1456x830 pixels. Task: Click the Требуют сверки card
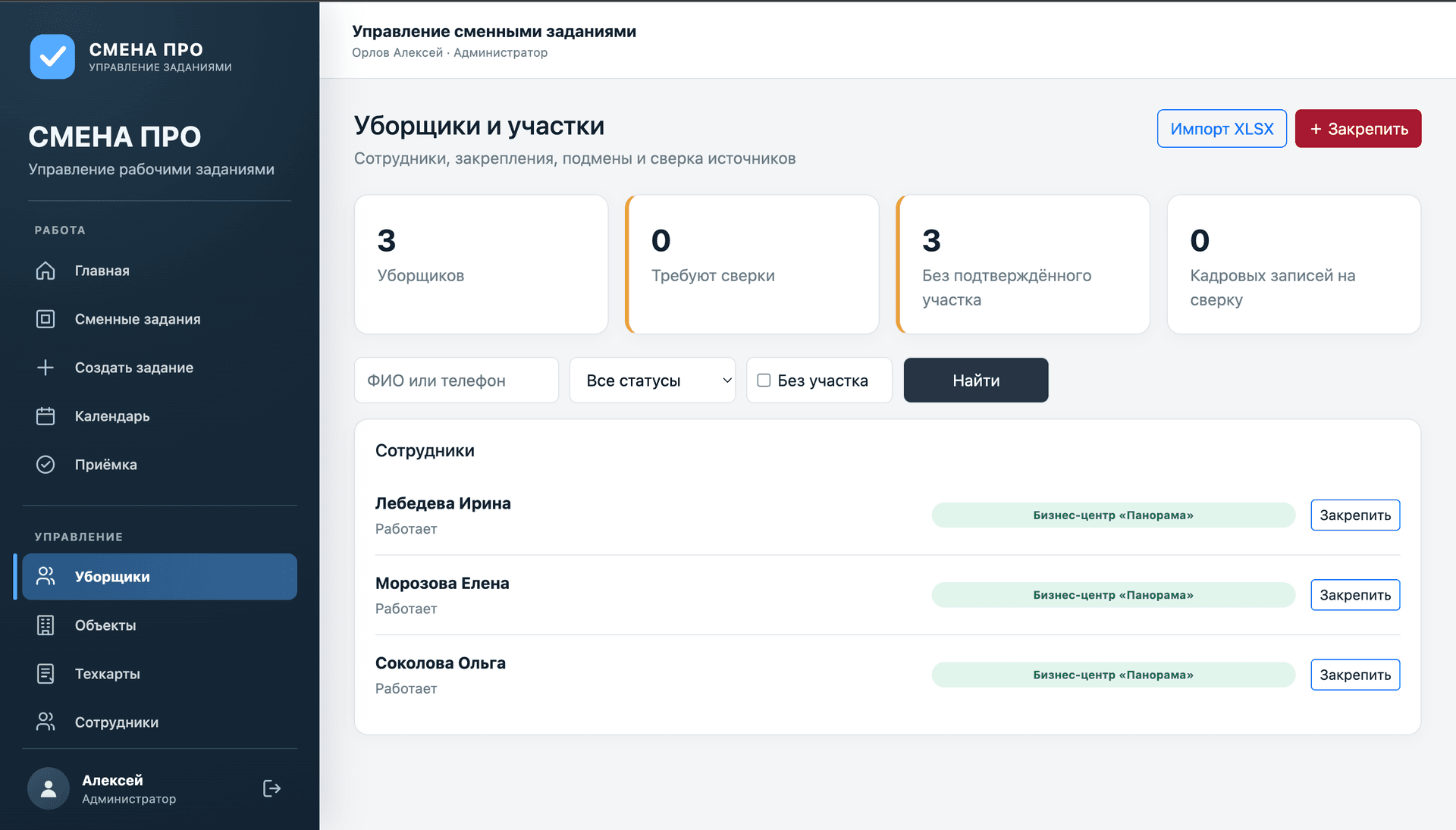point(752,265)
